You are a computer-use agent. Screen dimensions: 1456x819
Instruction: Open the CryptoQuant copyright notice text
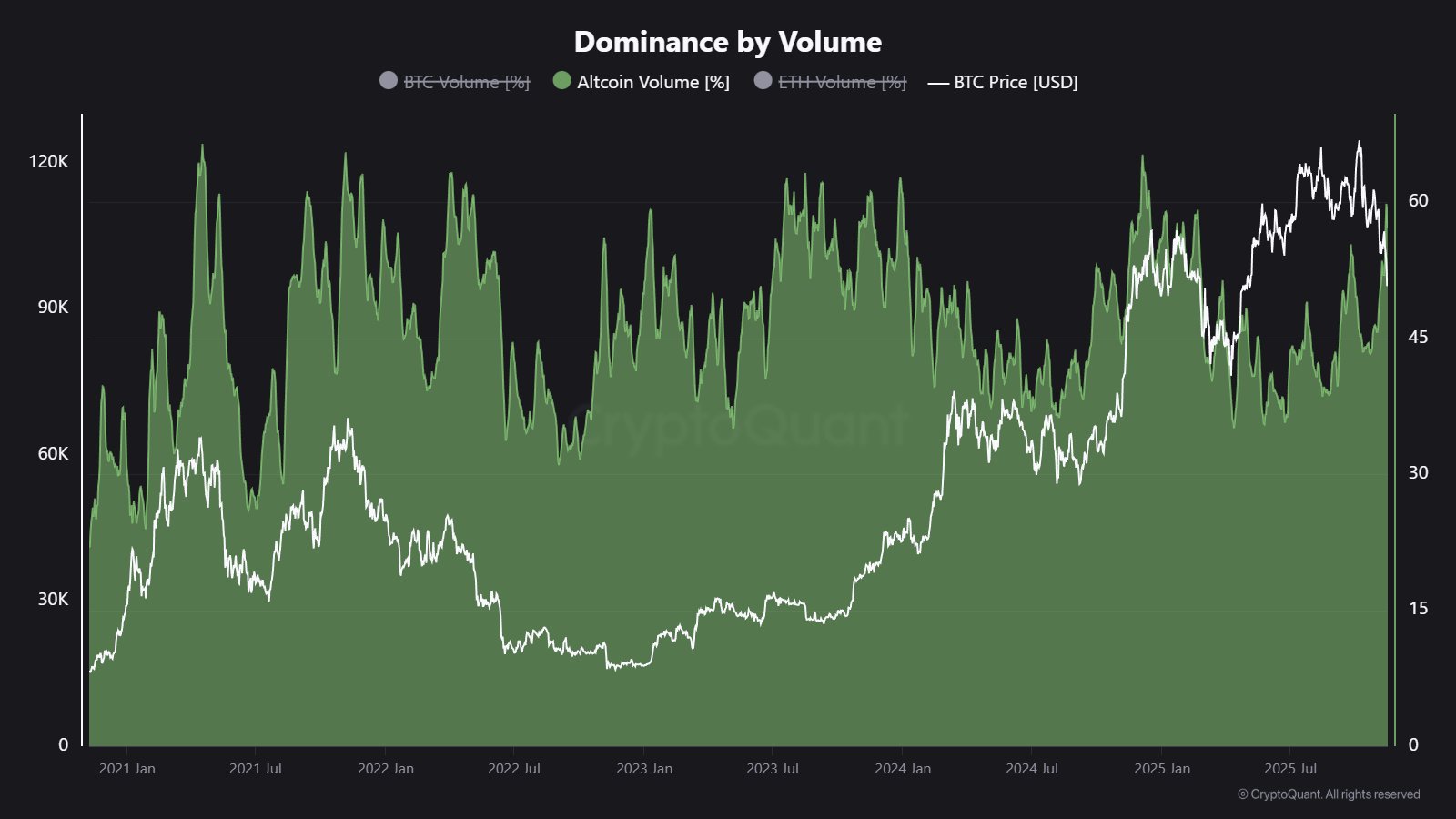click(1329, 794)
